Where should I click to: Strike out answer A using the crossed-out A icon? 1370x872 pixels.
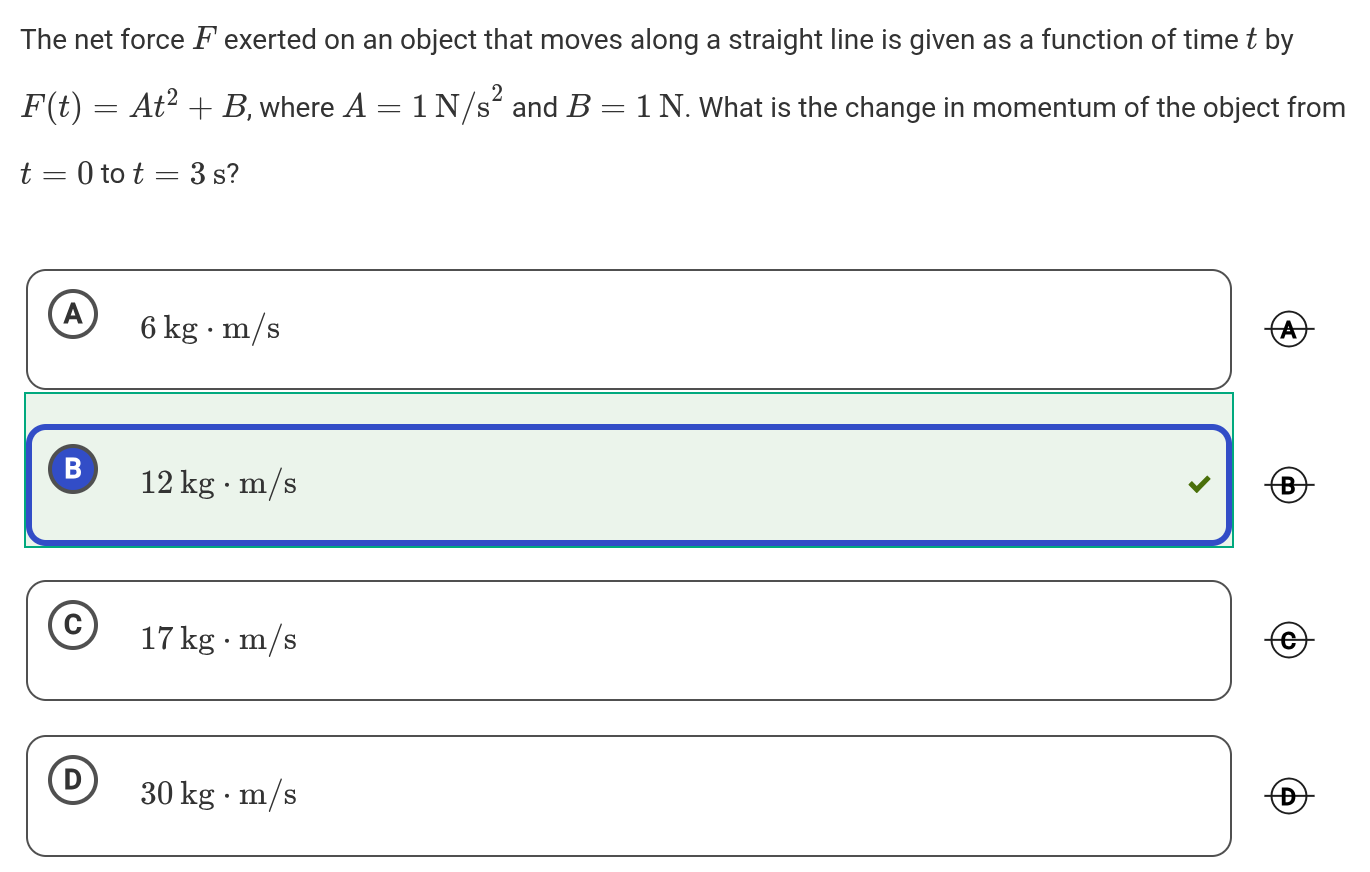click(1290, 329)
